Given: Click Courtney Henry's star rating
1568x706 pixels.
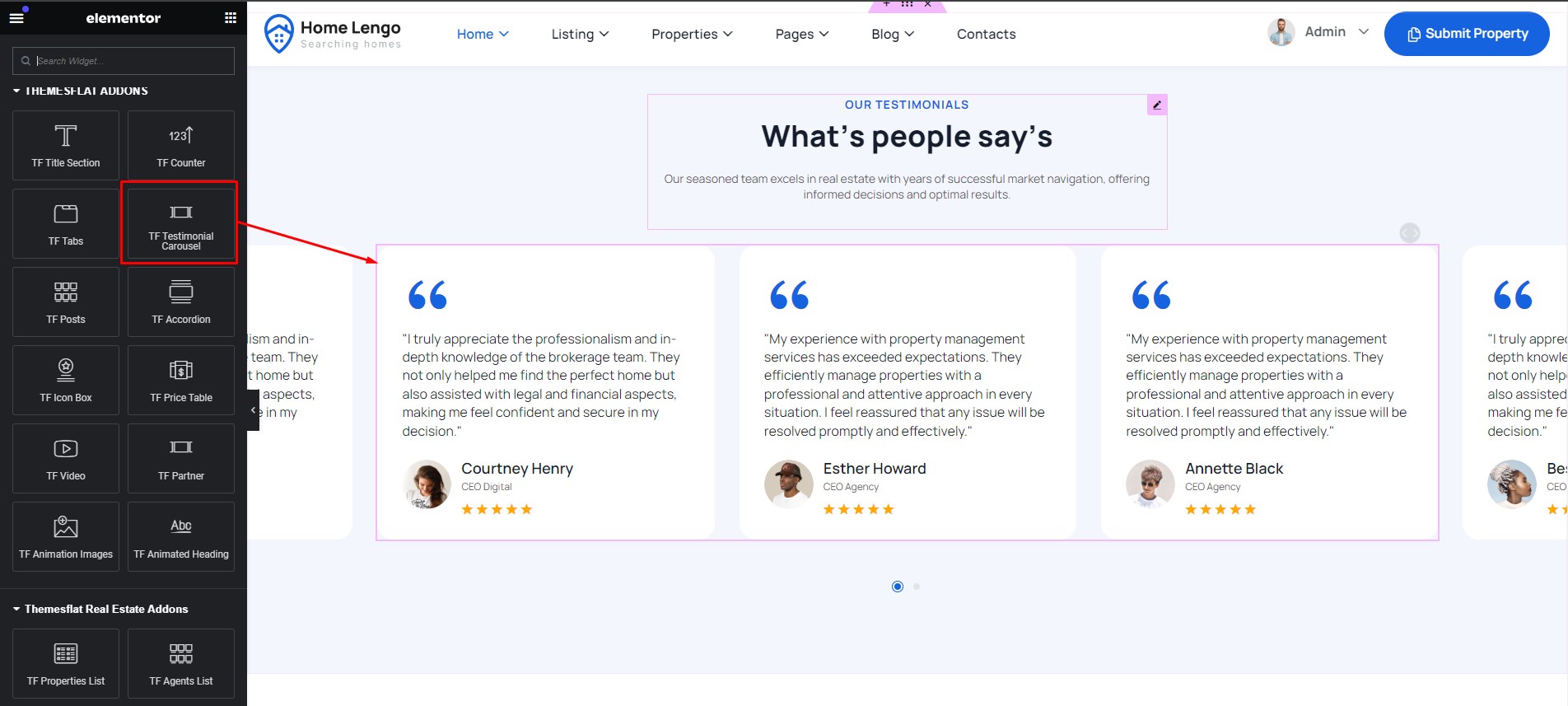Looking at the screenshot, I should pyautogui.click(x=497, y=509).
